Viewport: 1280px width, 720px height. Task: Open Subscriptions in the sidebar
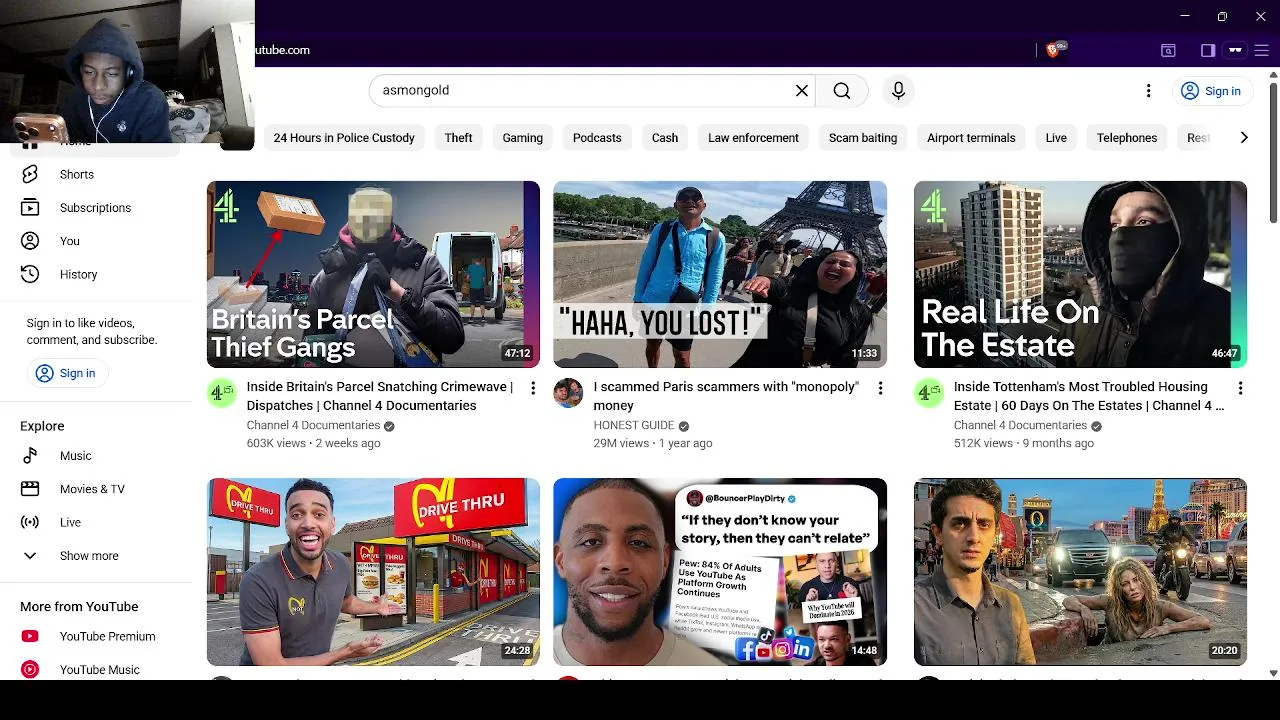click(x=96, y=208)
